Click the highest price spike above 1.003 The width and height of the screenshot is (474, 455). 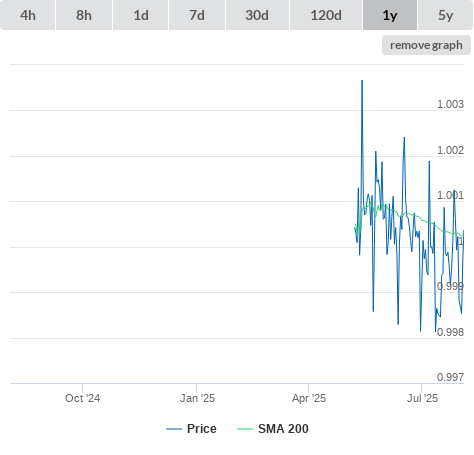pos(362,81)
